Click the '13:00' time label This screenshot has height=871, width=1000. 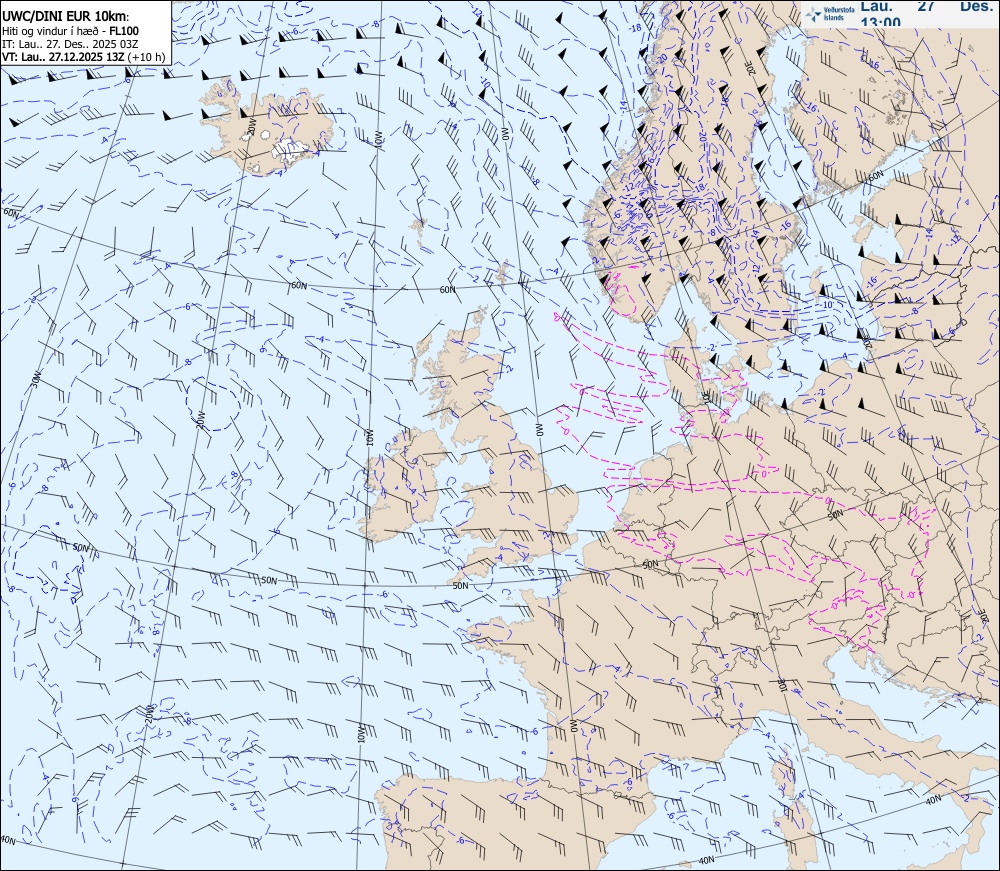pyautogui.click(x=881, y=21)
